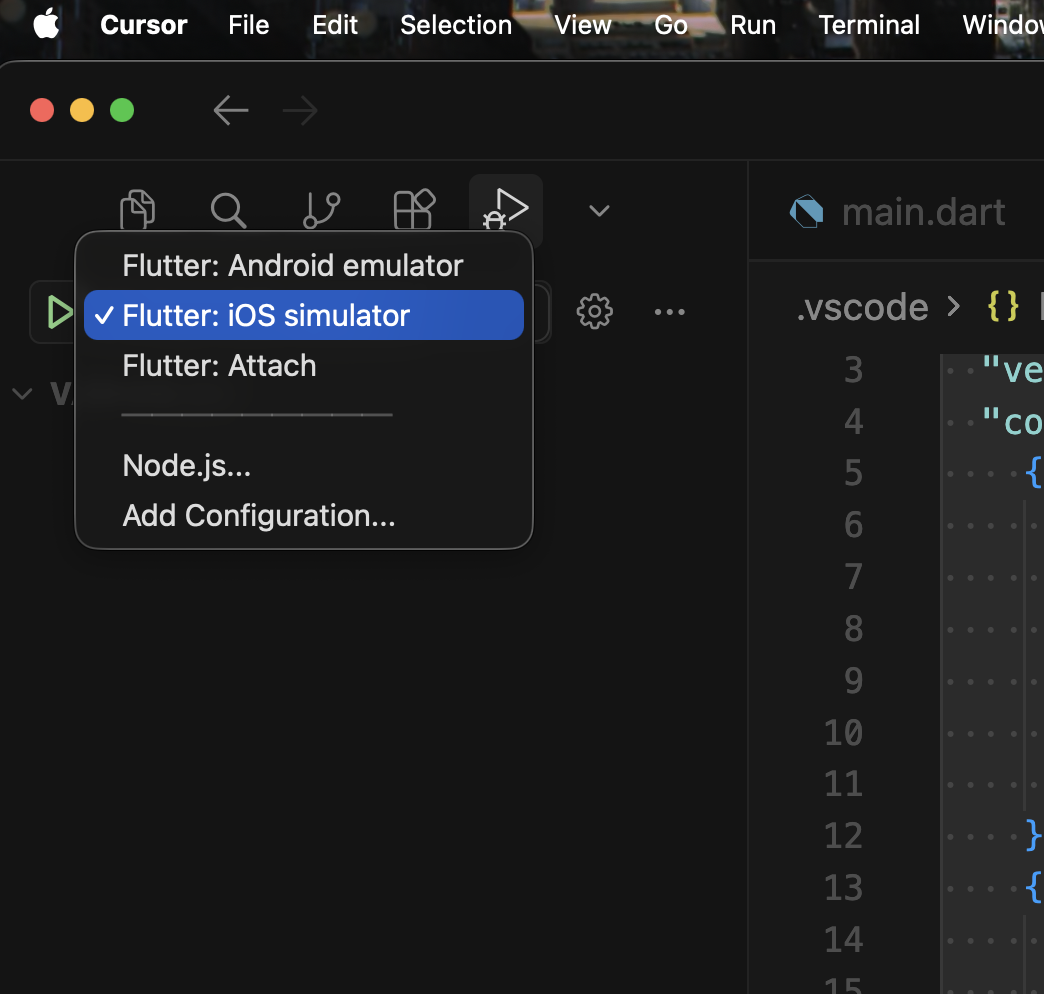1044x994 pixels.
Task: Open the Apple menu
Action: click(x=47, y=25)
